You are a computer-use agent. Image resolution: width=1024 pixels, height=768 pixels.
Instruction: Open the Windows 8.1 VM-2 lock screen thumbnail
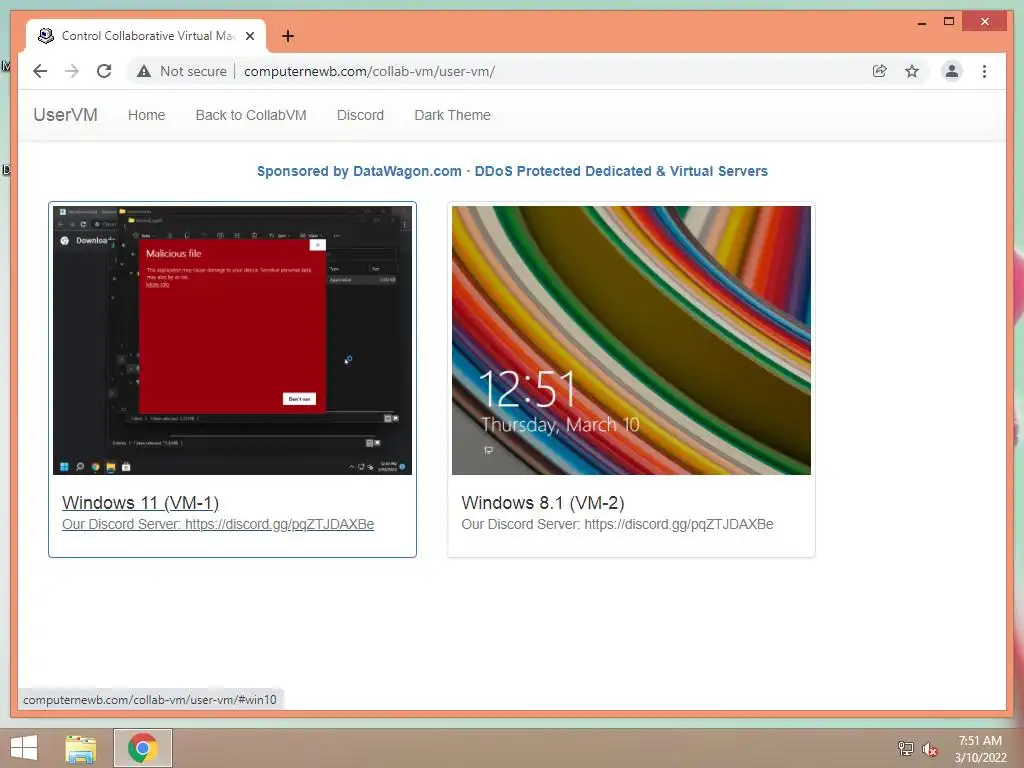point(632,340)
